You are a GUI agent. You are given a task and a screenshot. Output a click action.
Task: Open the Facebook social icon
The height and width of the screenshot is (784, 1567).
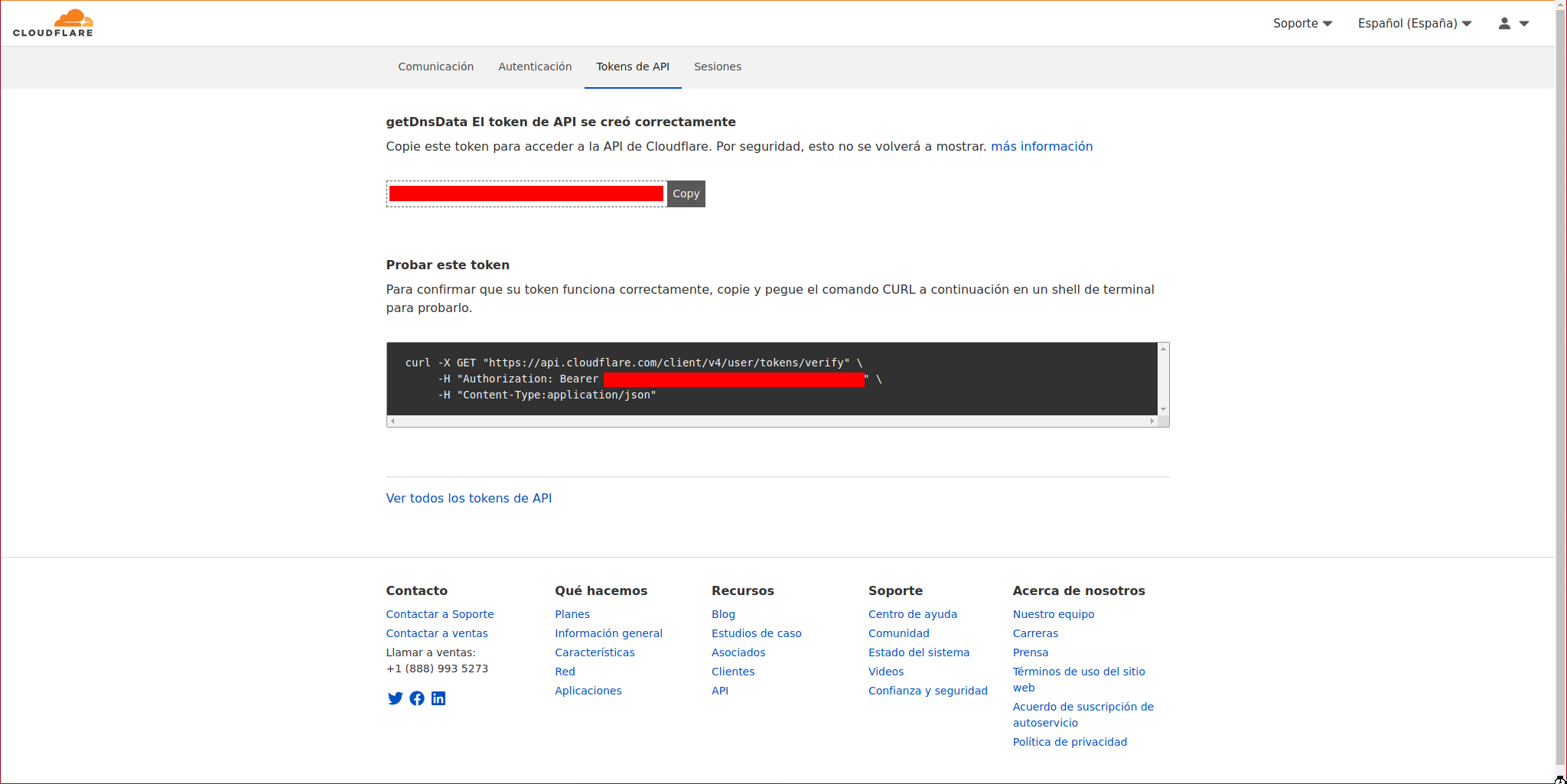[x=417, y=698]
